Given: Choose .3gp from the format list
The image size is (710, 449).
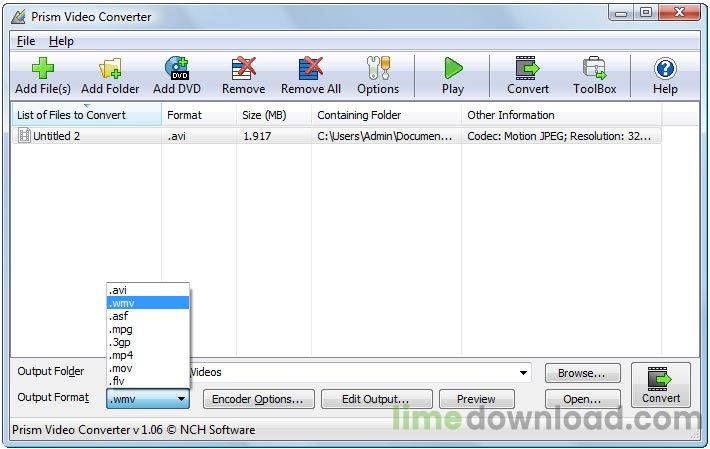Looking at the screenshot, I should point(148,342).
